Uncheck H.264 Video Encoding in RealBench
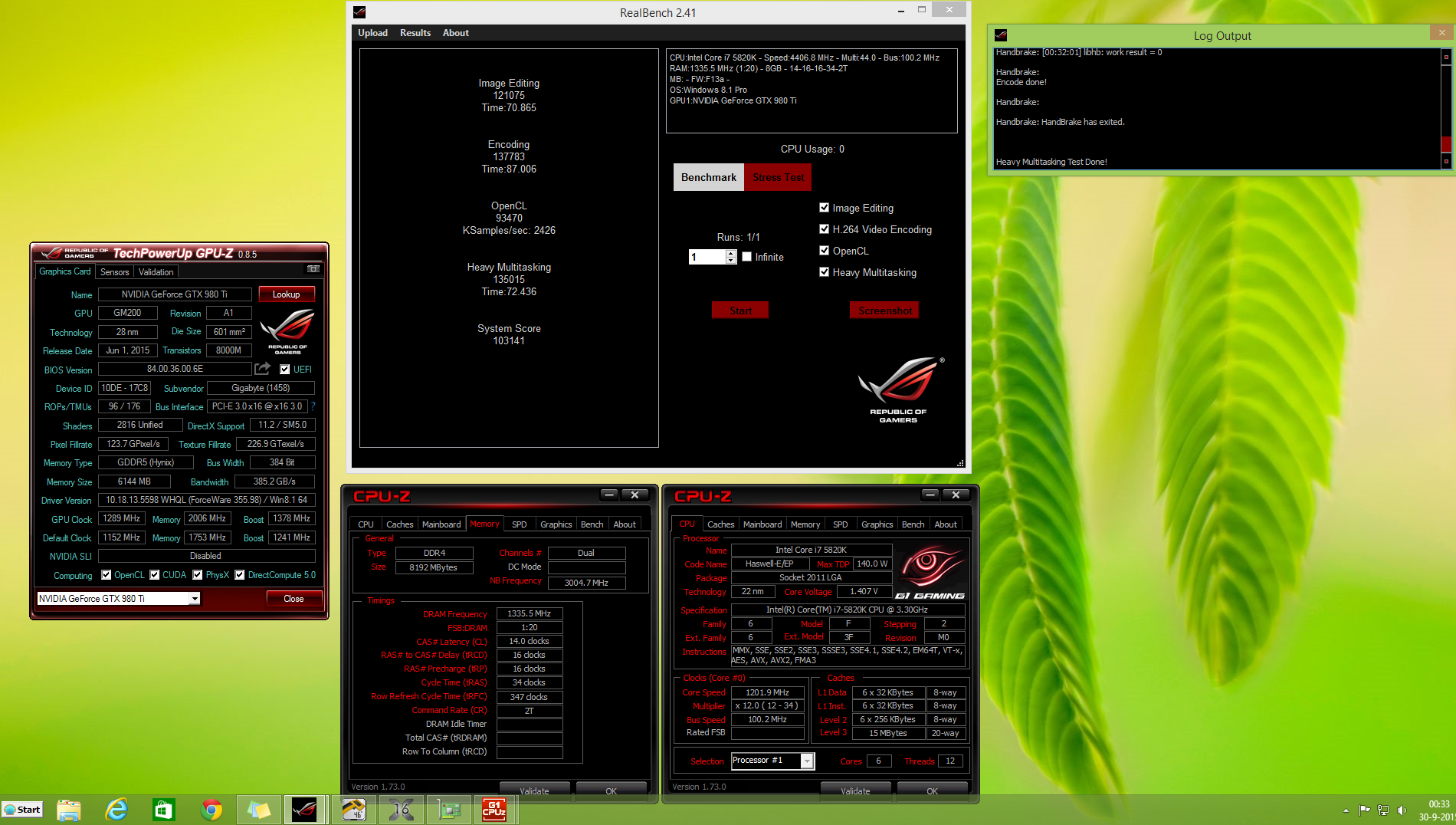 (x=825, y=229)
